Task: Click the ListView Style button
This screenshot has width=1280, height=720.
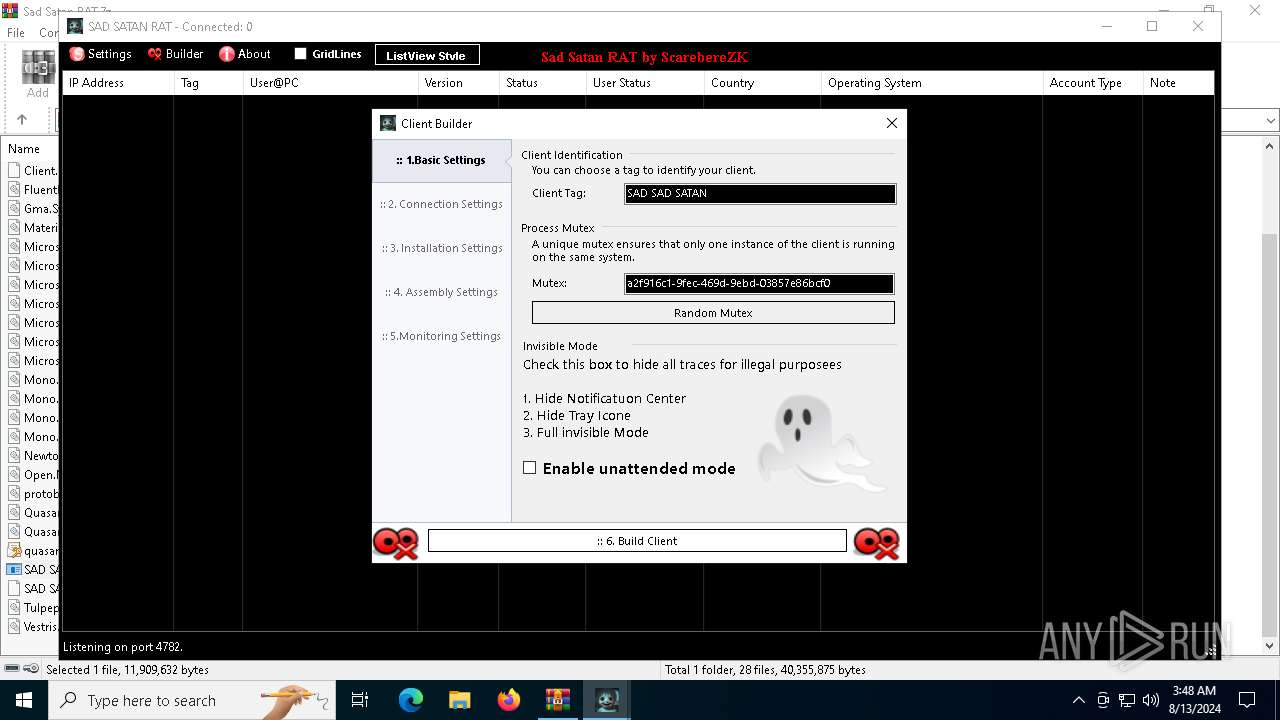Action: pyautogui.click(x=427, y=55)
